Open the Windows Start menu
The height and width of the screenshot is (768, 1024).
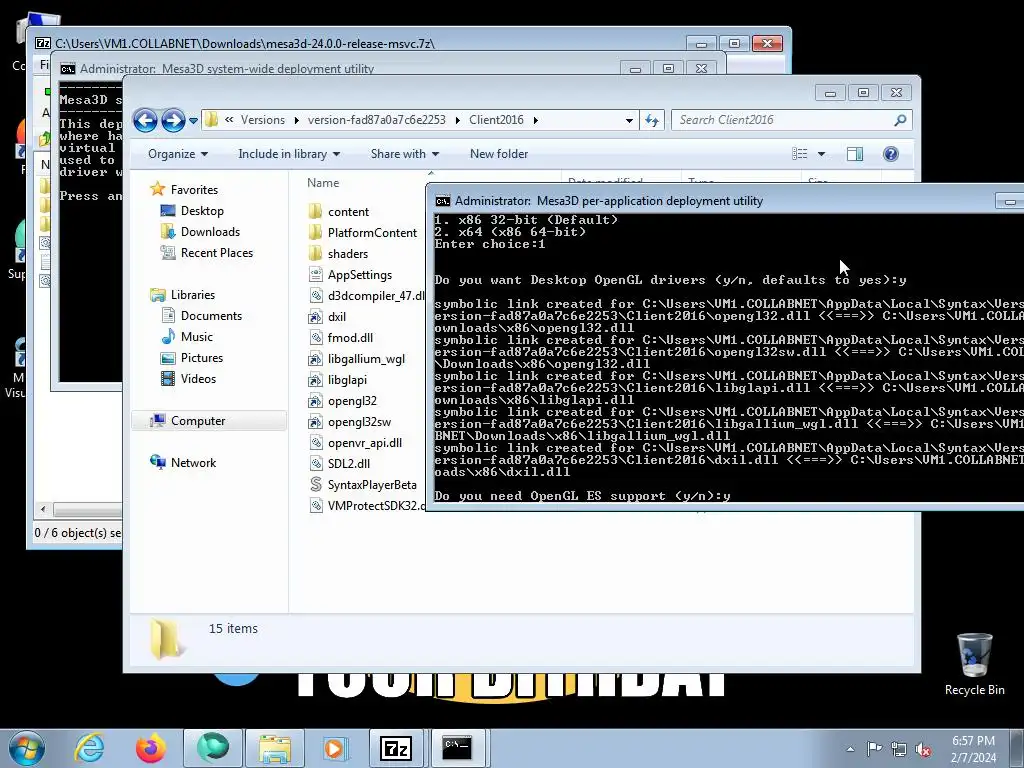(x=26, y=748)
